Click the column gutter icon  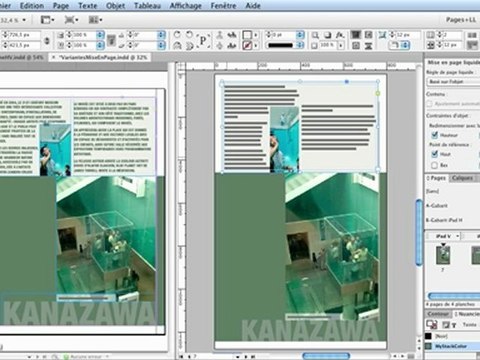coord(431,45)
